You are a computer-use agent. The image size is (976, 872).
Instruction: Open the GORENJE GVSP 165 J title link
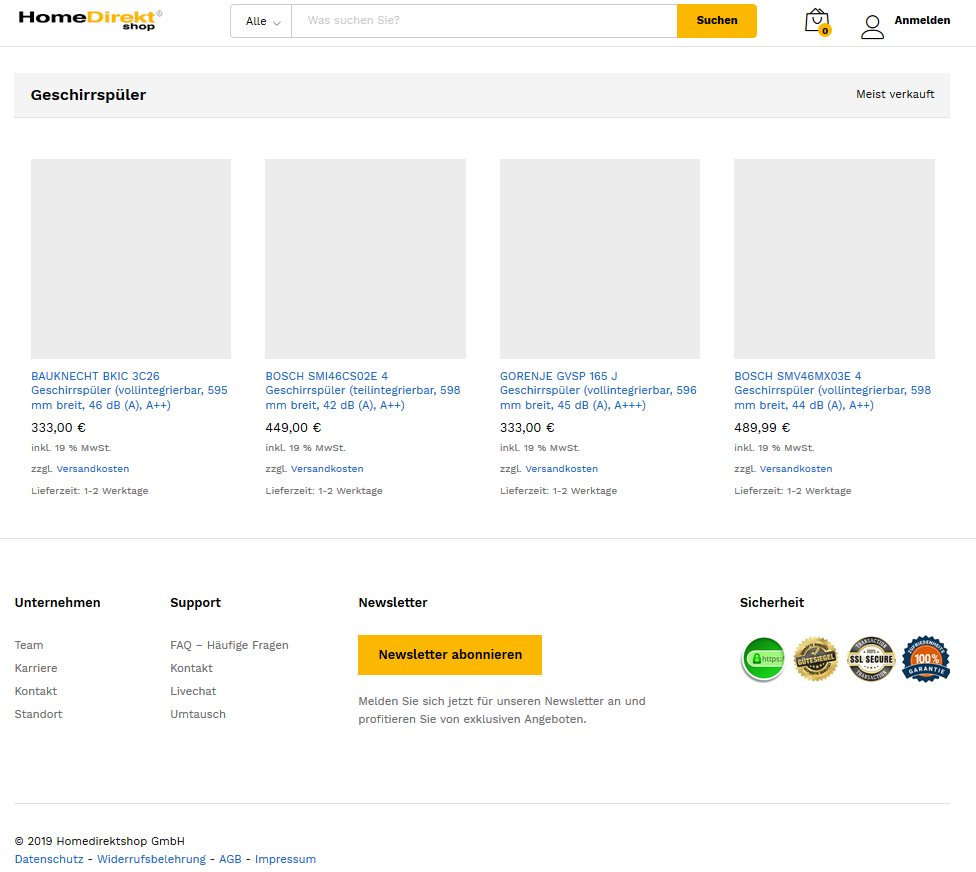[598, 391]
